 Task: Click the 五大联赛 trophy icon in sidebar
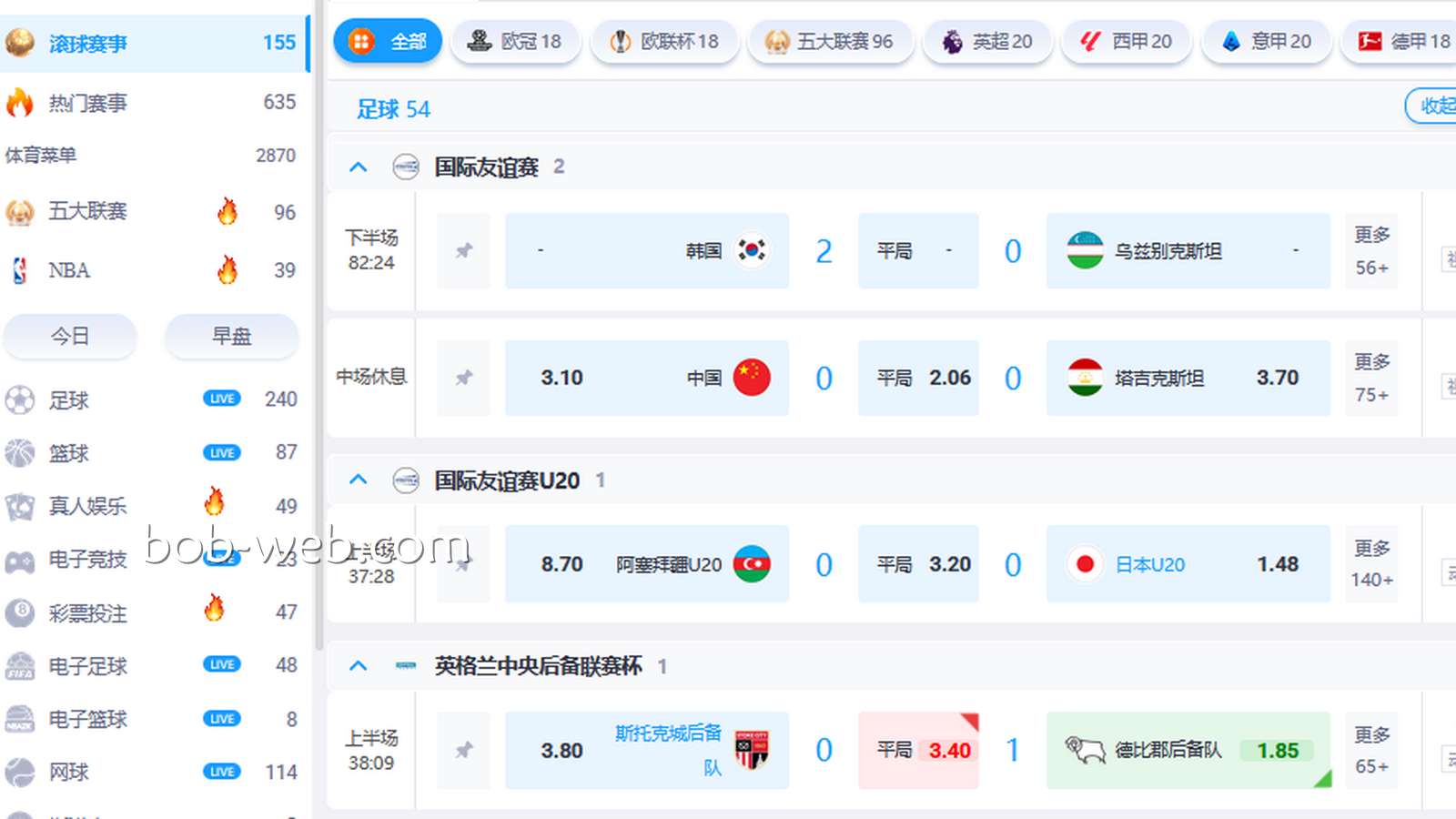pyautogui.click(x=19, y=212)
